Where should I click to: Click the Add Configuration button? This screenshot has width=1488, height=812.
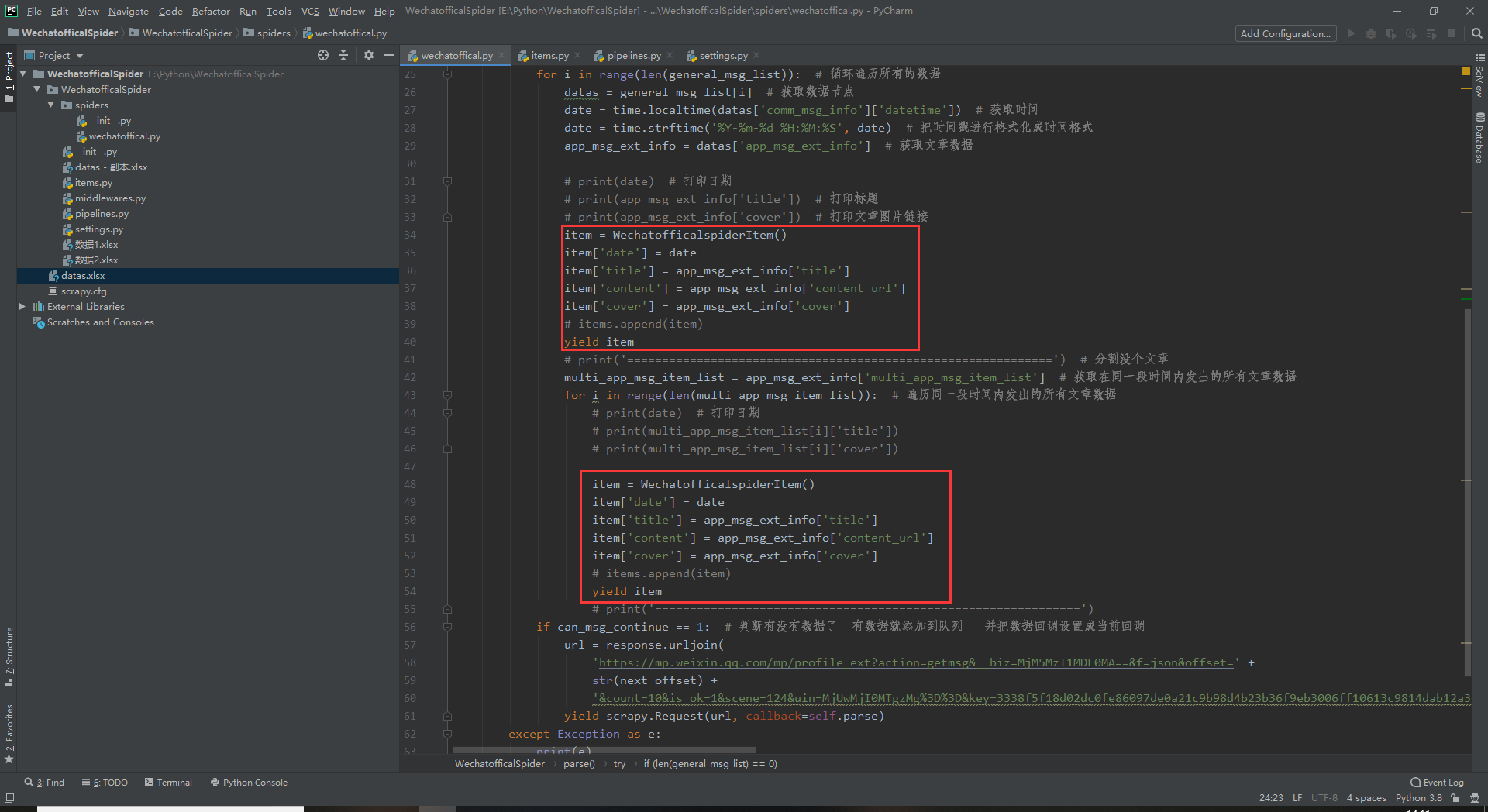[x=1285, y=33]
